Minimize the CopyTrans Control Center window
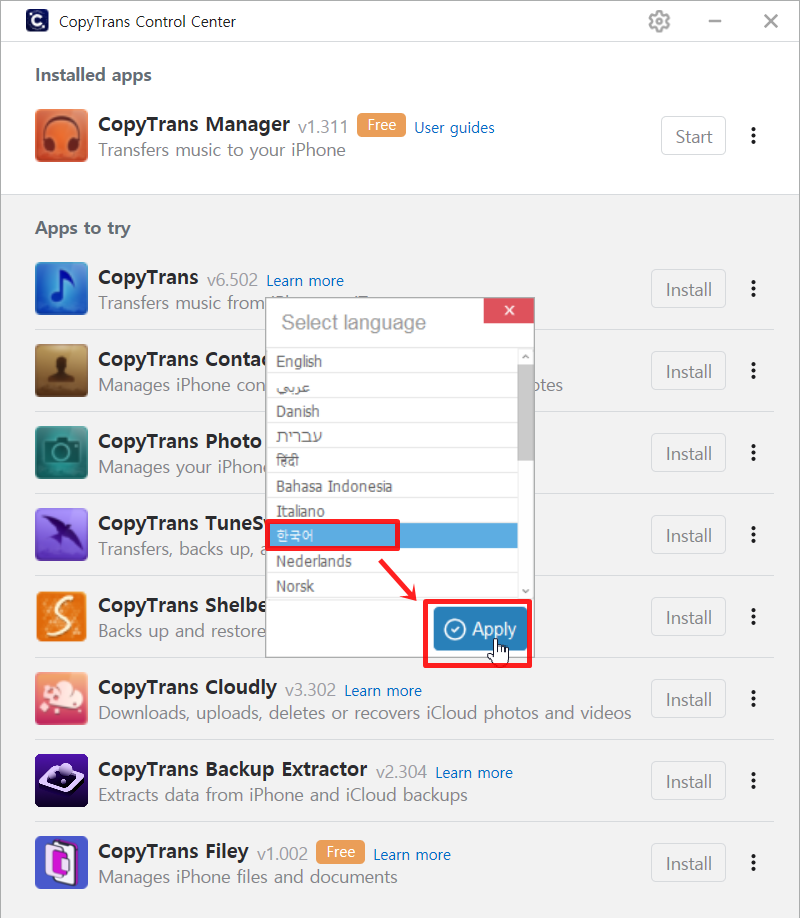The height and width of the screenshot is (918, 800). [x=714, y=22]
